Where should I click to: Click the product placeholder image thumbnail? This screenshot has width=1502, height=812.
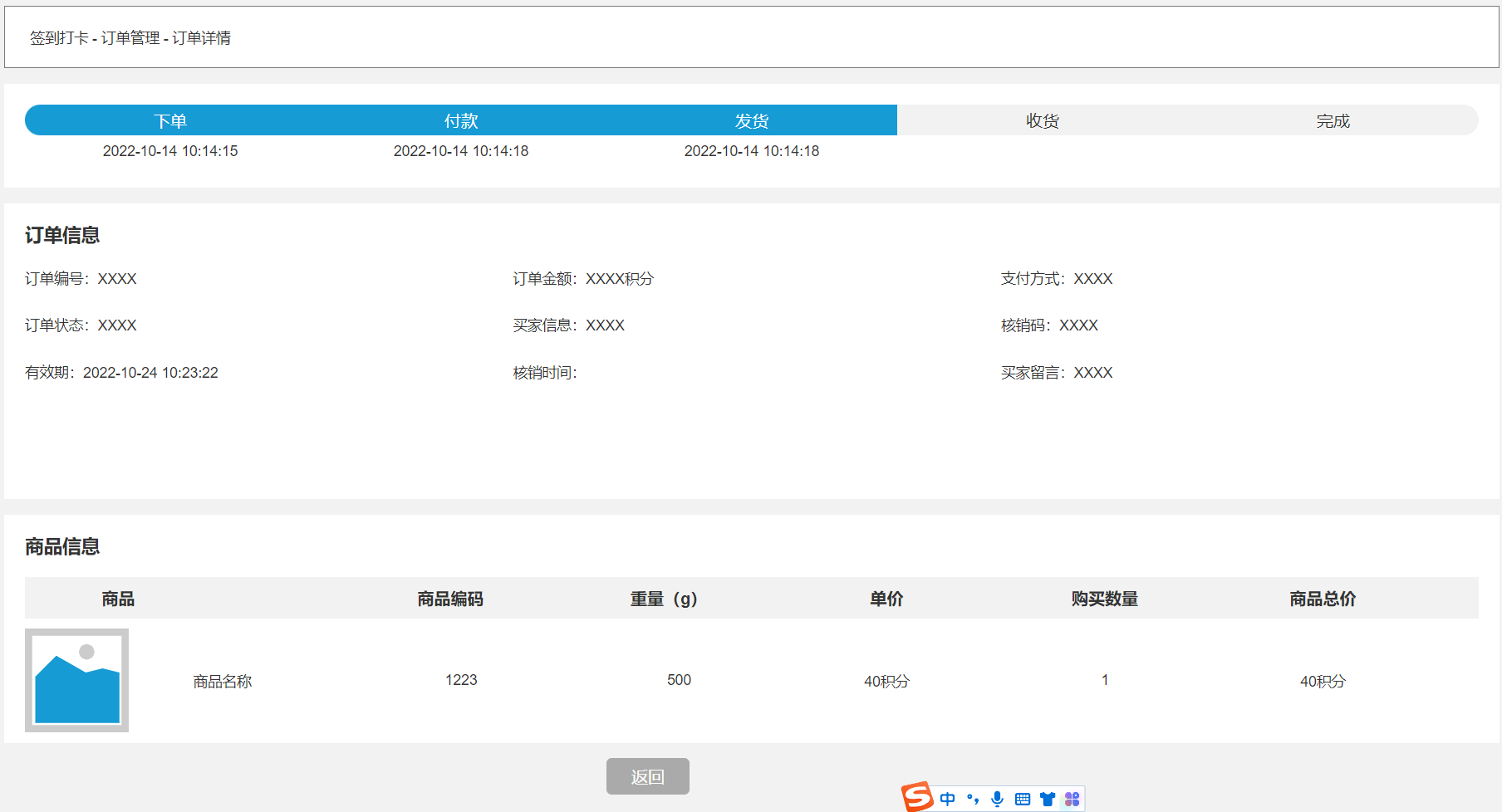pos(76,680)
